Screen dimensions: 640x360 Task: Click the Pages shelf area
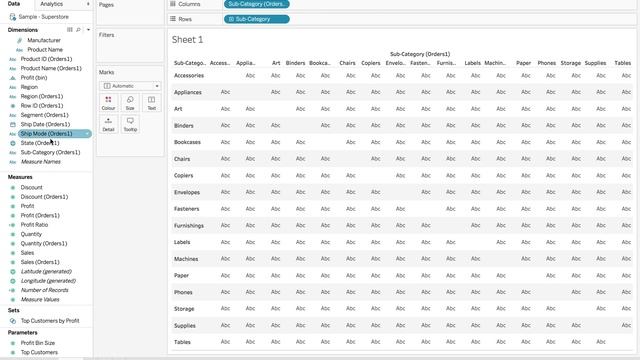130,12
